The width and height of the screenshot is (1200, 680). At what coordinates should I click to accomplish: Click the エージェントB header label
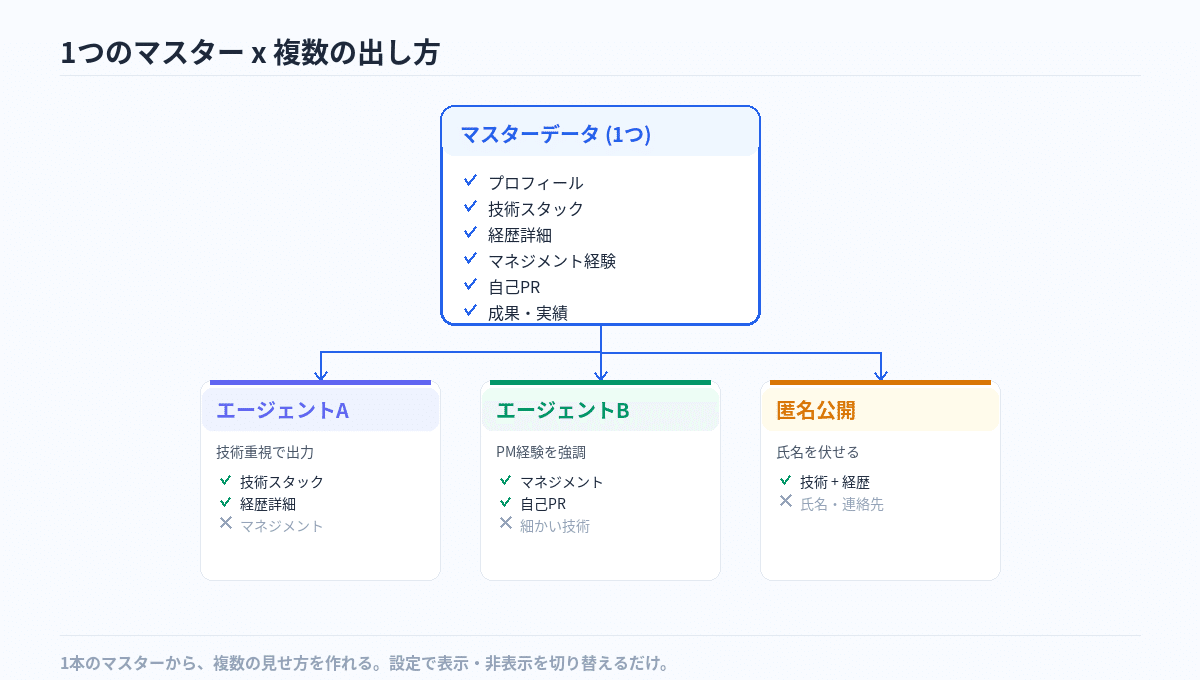coord(563,410)
